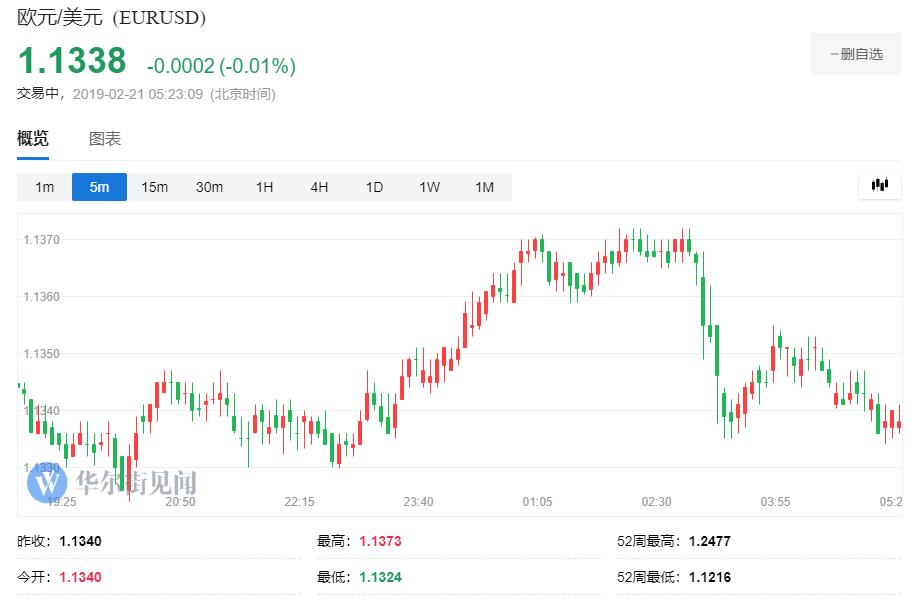Click the 52周最高 value 1.2477
The width and height of the screenshot is (918, 611).
709,541
